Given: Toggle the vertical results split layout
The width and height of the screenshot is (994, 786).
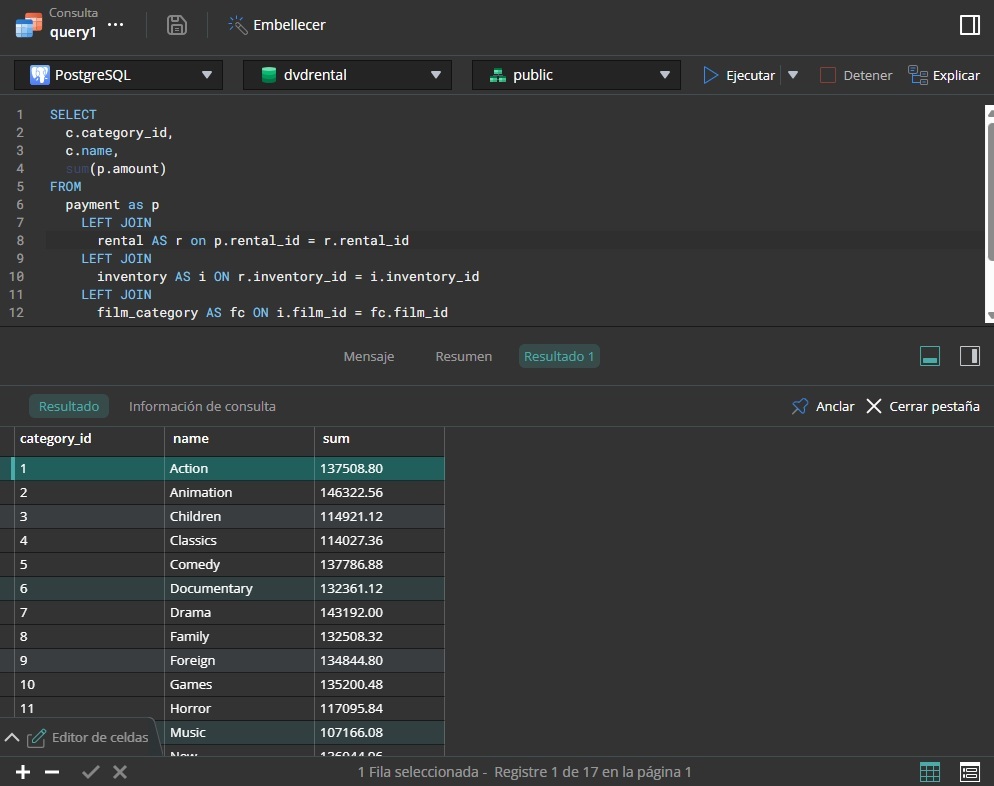Looking at the screenshot, I should click(x=969, y=355).
